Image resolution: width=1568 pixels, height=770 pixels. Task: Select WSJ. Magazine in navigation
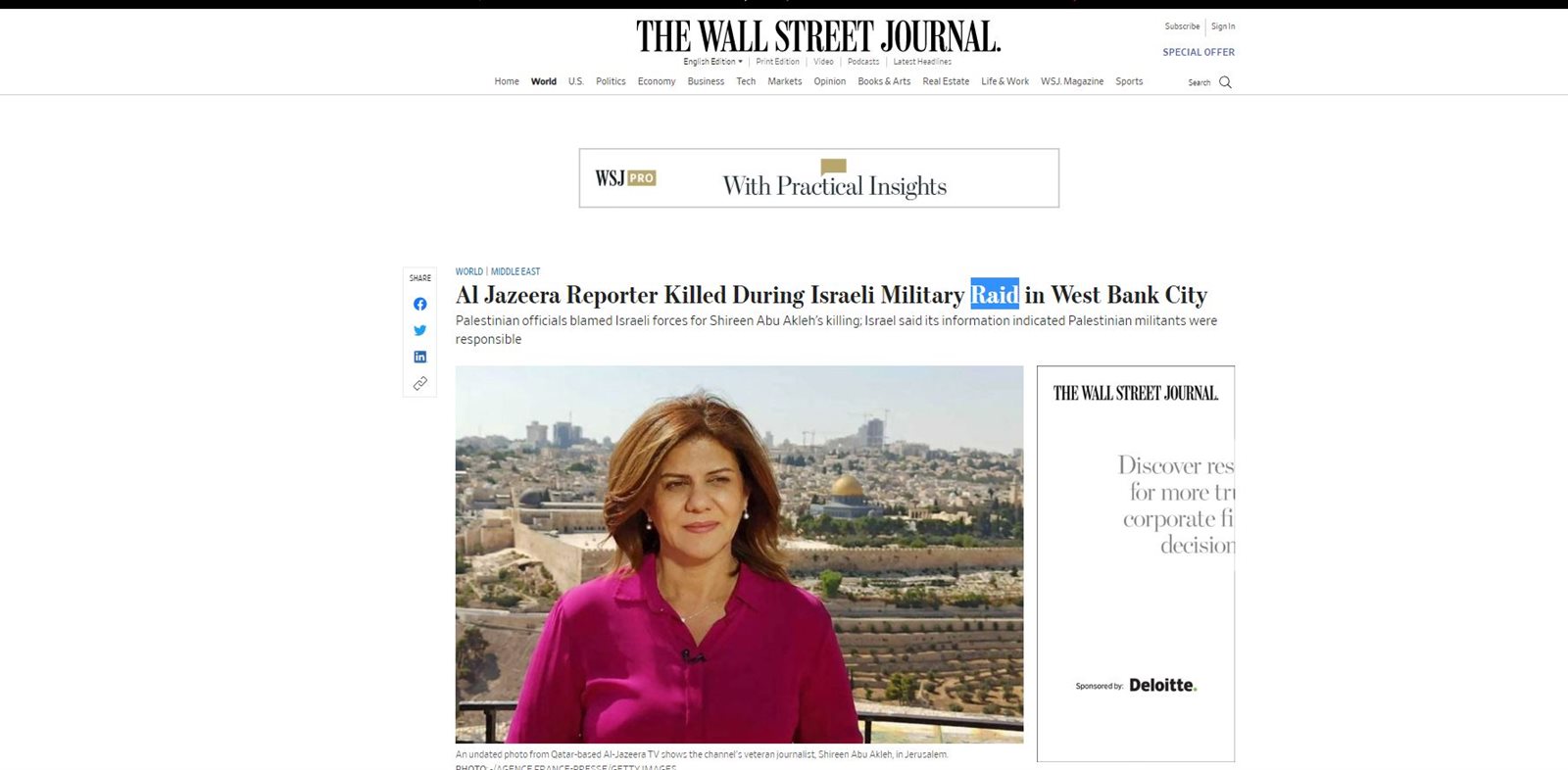tap(1071, 81)
